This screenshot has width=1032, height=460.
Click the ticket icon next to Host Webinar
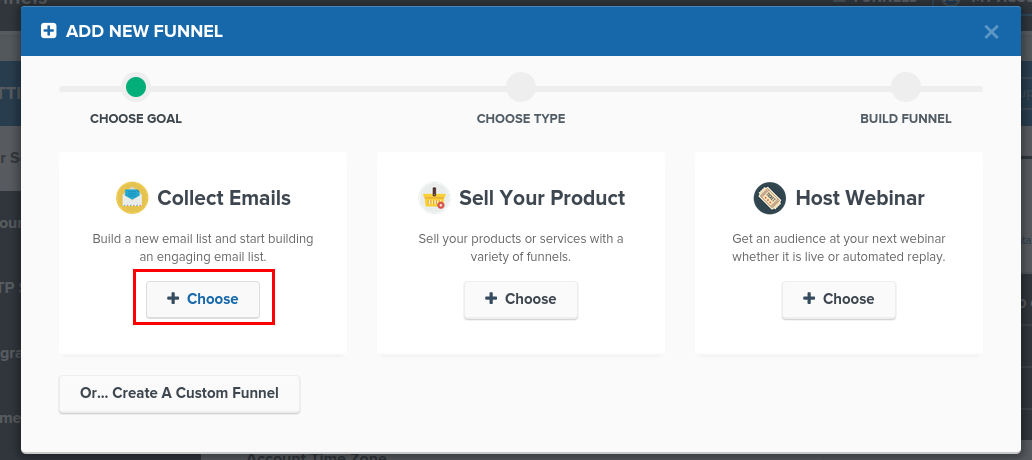click(770, 198)
